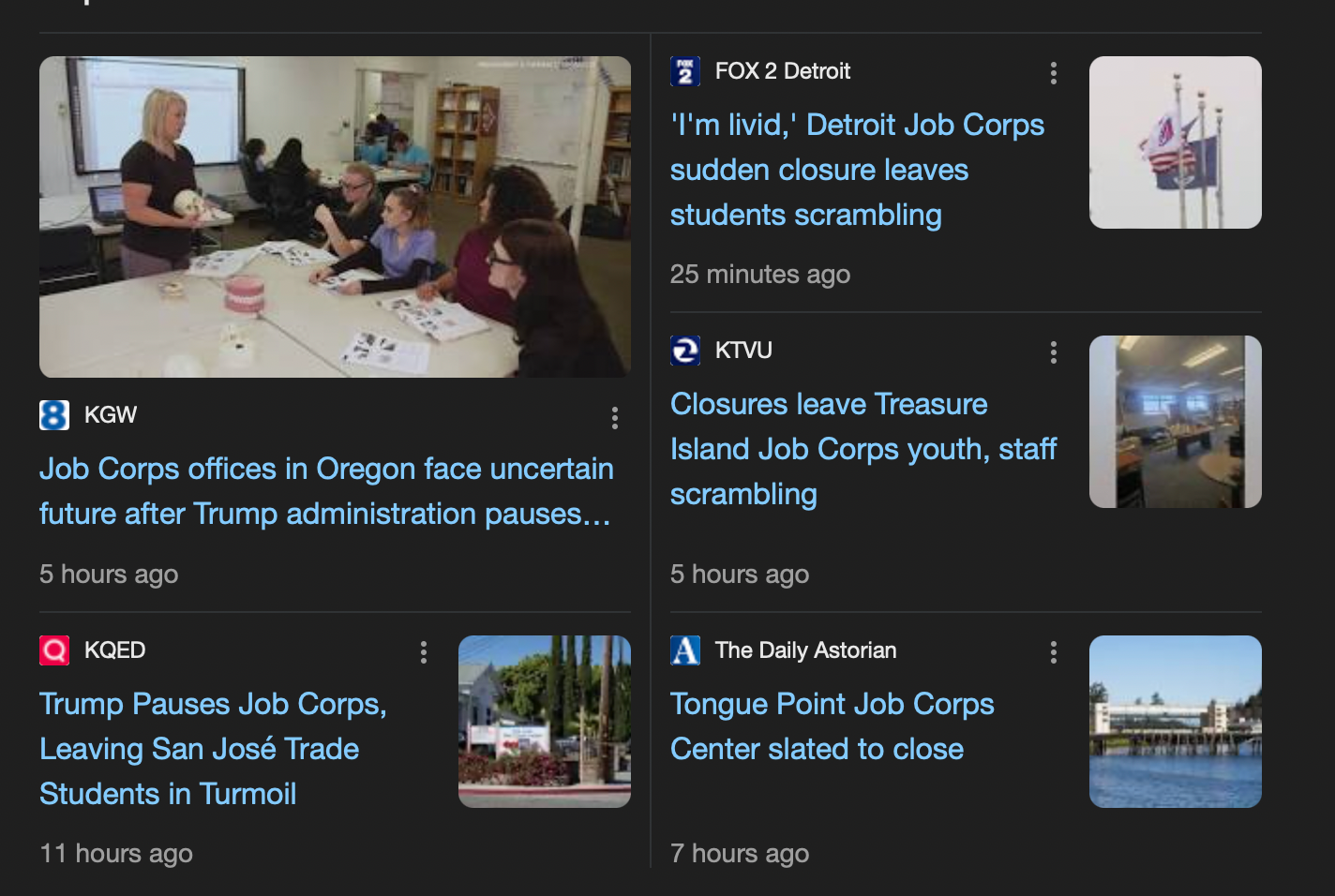The height and width of the screenshot is (896, 1335).
Task: Click the KGW channel 8 logo icon
Action: point(54,415)
